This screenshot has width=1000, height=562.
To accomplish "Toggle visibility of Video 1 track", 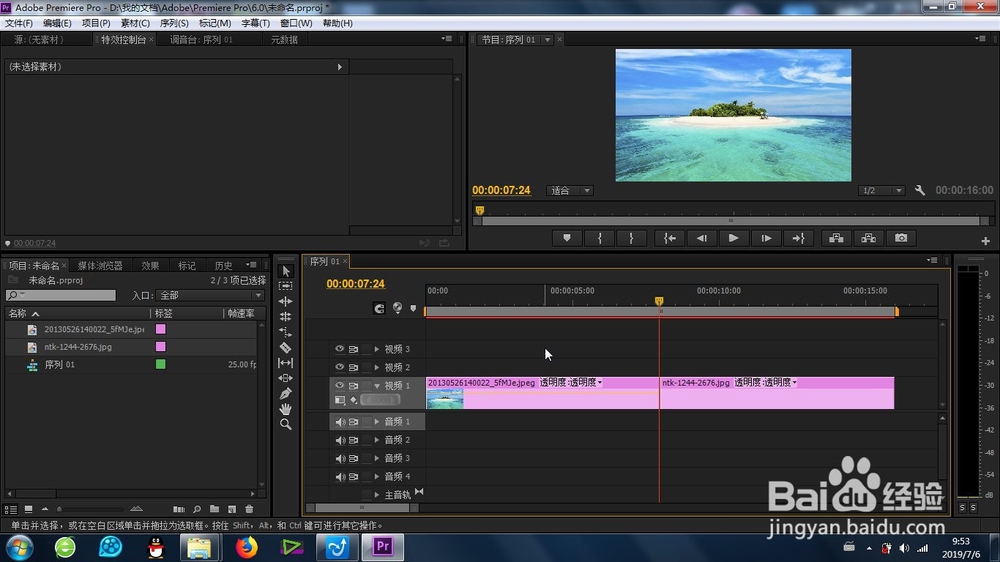I will point(339,385).
